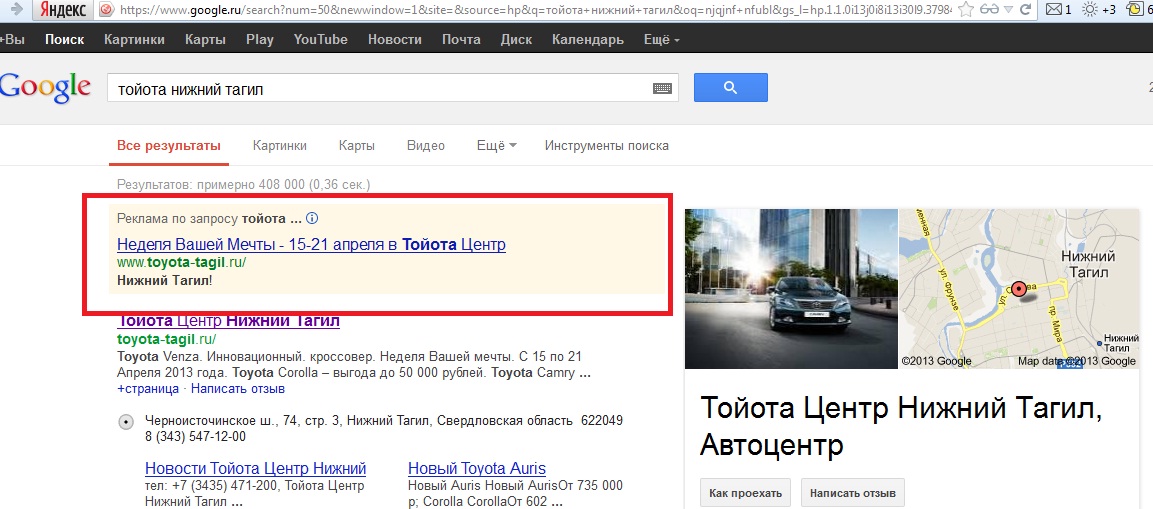Open the ad link Неделя Вашей Мечты

coord(311,244)
